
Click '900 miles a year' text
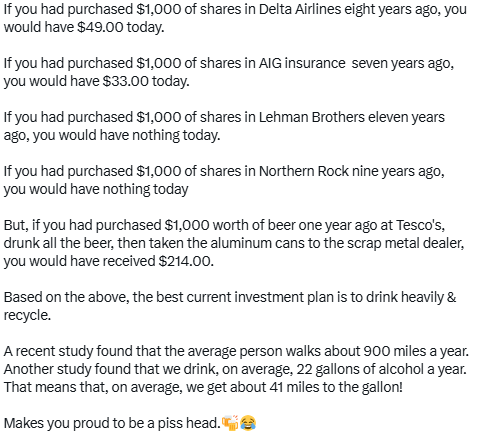[416, 351]
